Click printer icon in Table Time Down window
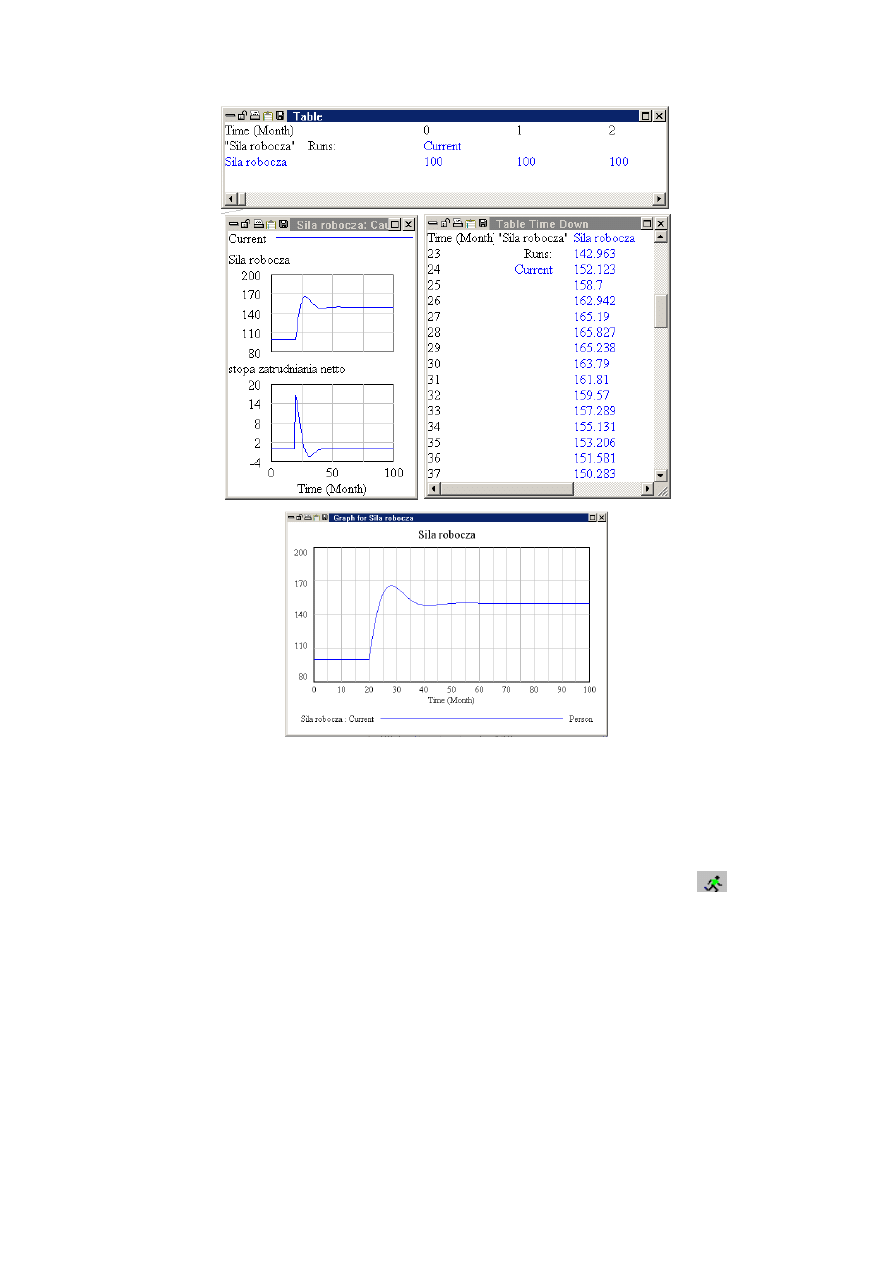 tap(458, 224)
